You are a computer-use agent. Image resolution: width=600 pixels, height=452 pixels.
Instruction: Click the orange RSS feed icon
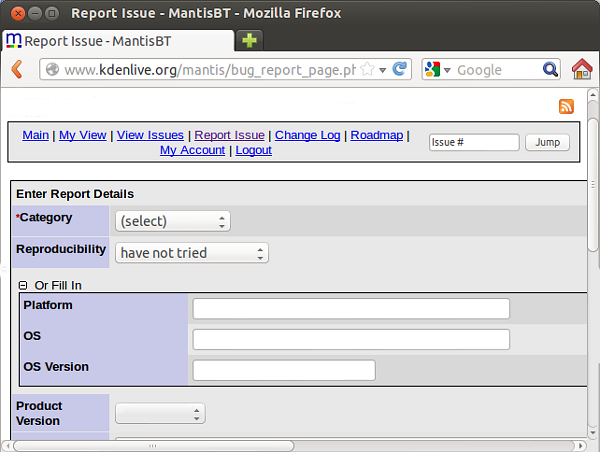tap(566, 107)
